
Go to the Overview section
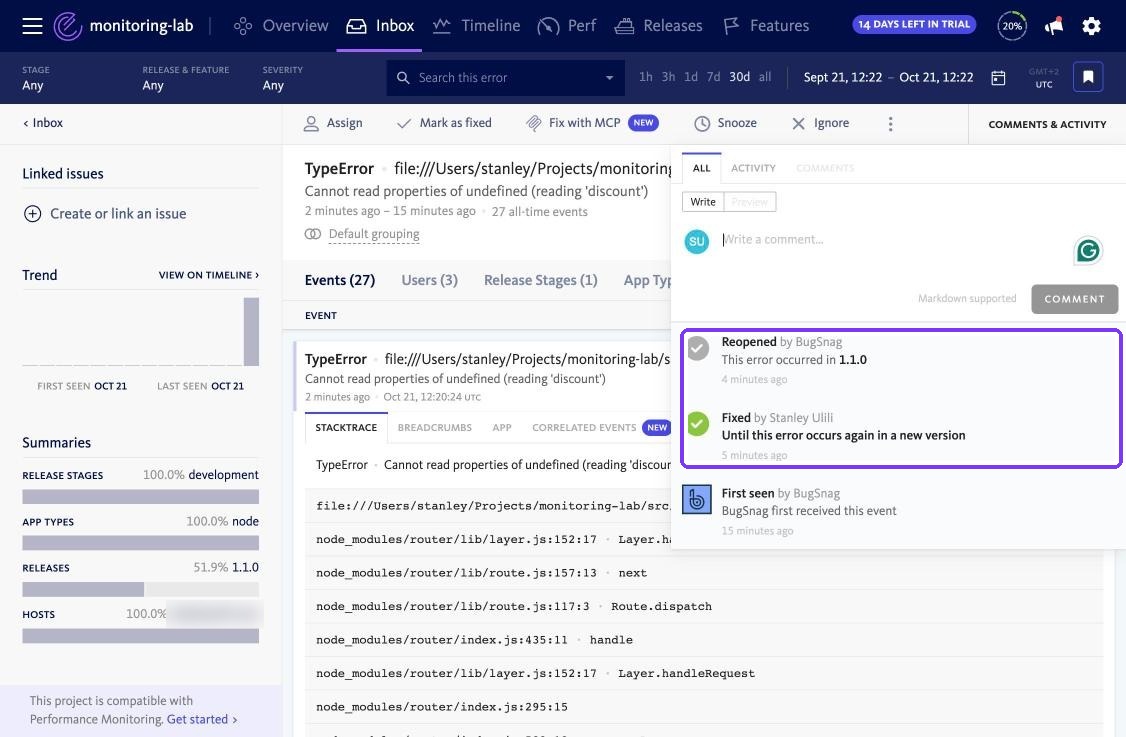[x=281, y=26]
